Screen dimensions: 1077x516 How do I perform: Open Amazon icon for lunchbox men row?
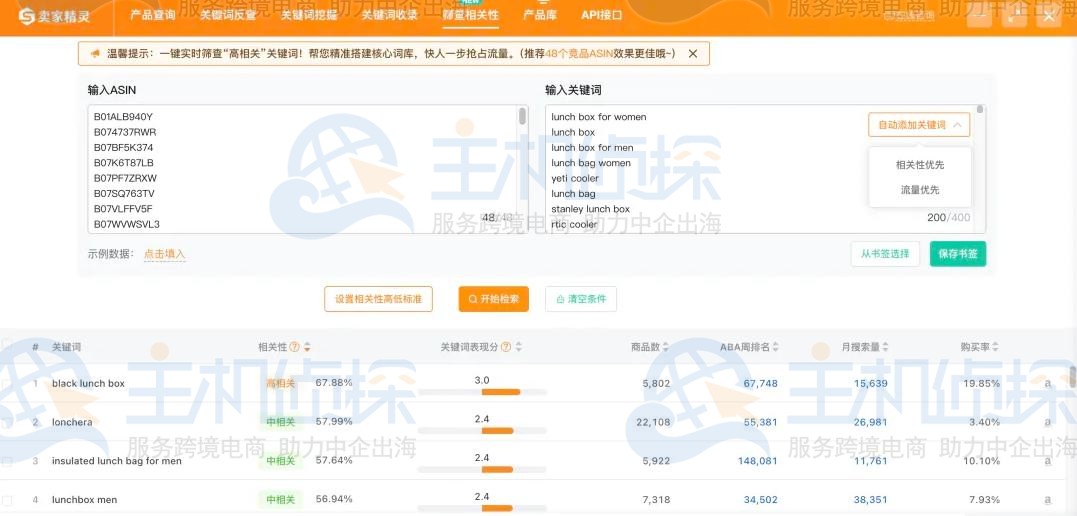coord(1047,500)
